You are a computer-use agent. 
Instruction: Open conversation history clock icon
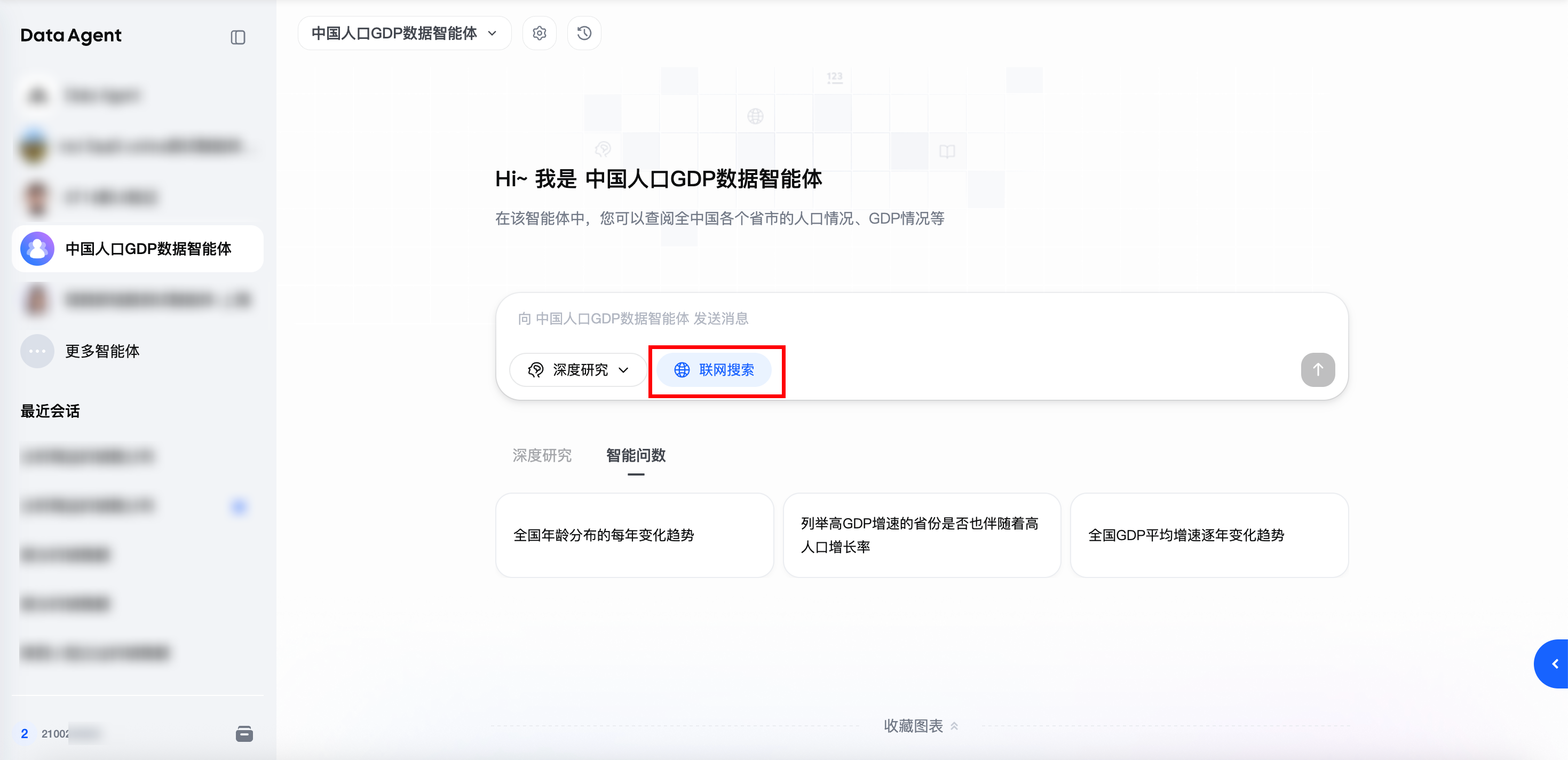click(x=584, y=33)
